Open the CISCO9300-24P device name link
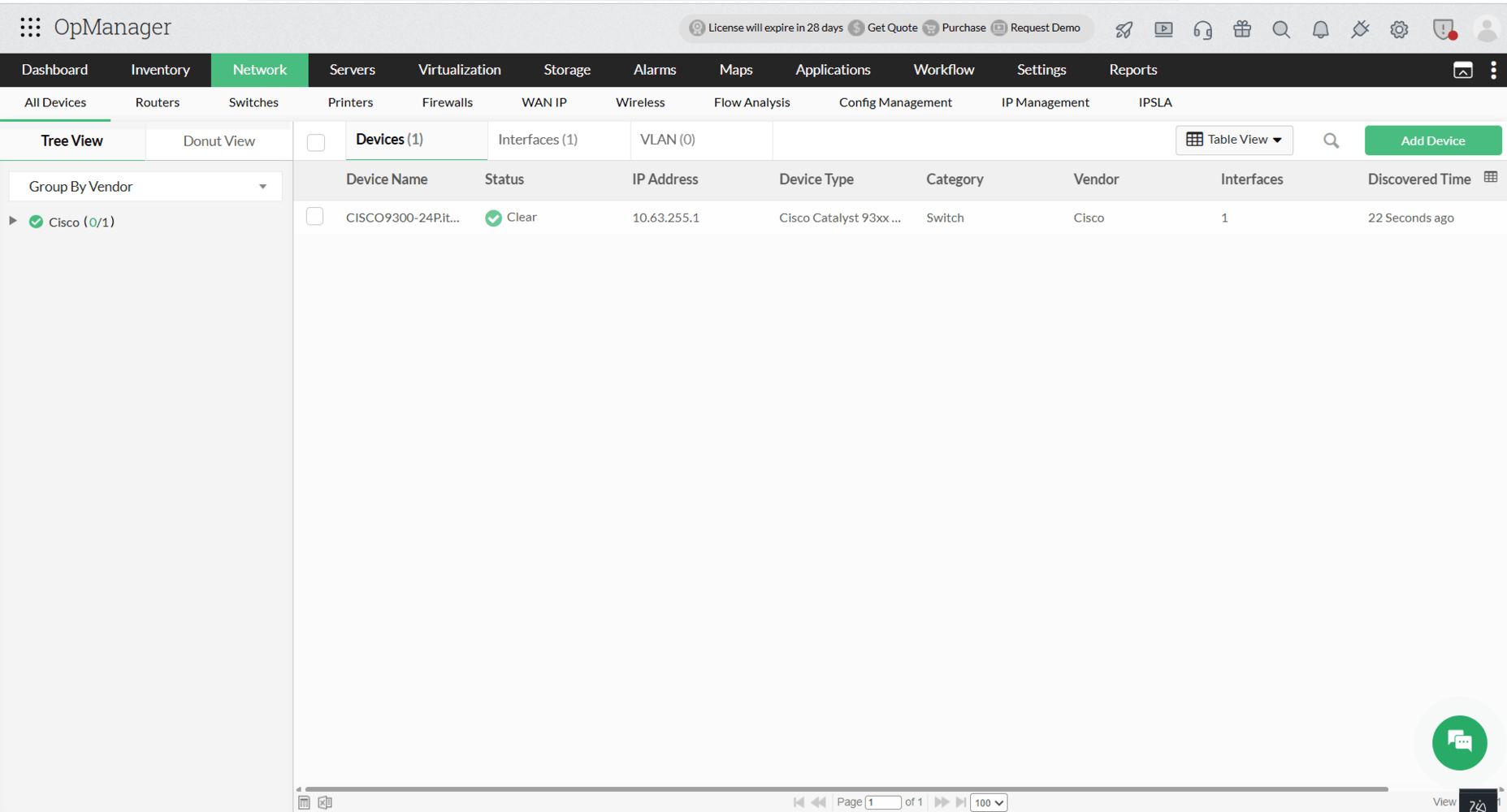The image size is (1507, 812). [x=402, y=218]
